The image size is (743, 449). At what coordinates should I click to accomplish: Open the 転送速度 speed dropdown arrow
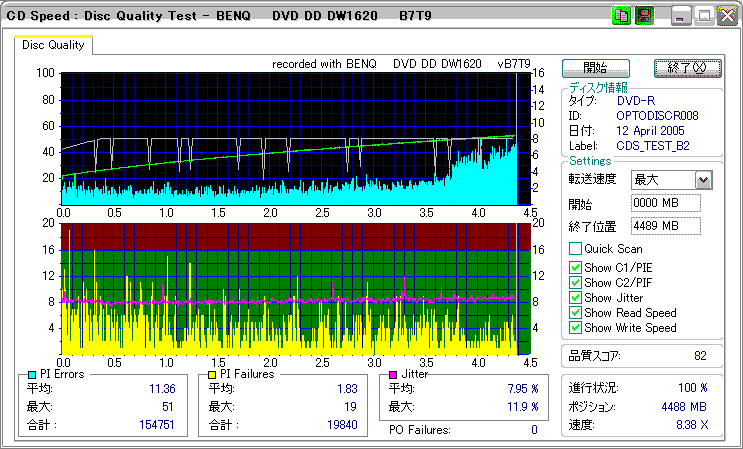pyautogui.click(x=703, y=180)
